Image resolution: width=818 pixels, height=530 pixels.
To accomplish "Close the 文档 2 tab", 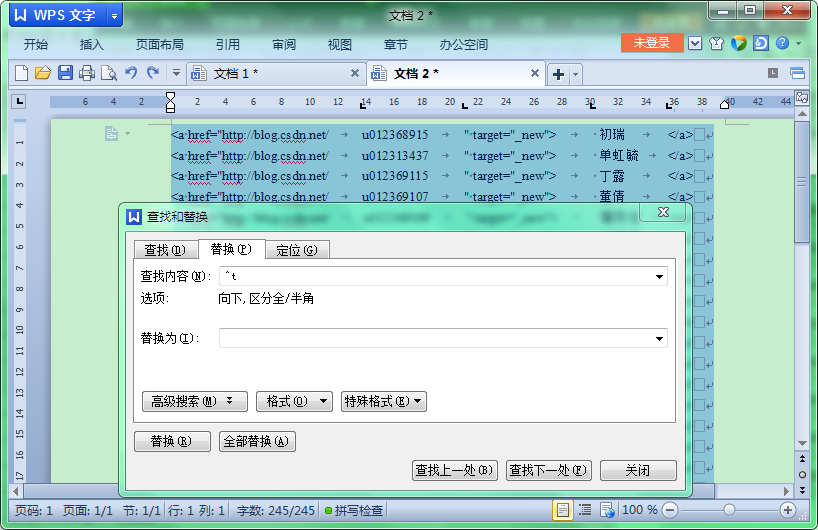I will (535, 73).
